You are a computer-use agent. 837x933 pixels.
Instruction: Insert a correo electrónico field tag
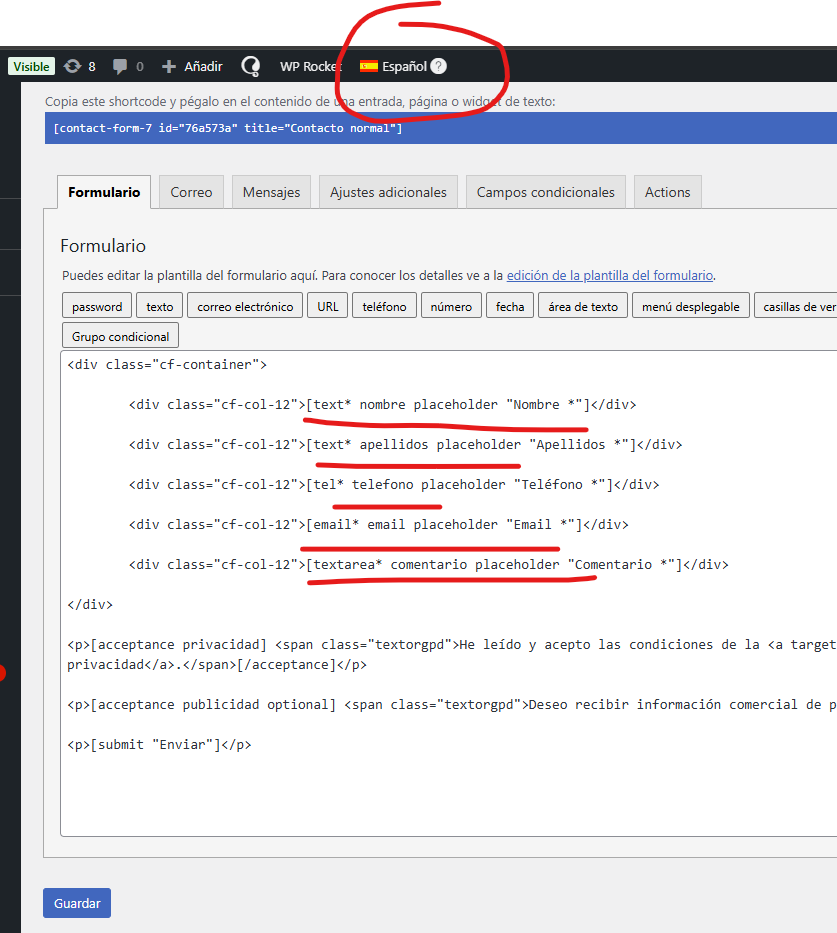[245, 306]
